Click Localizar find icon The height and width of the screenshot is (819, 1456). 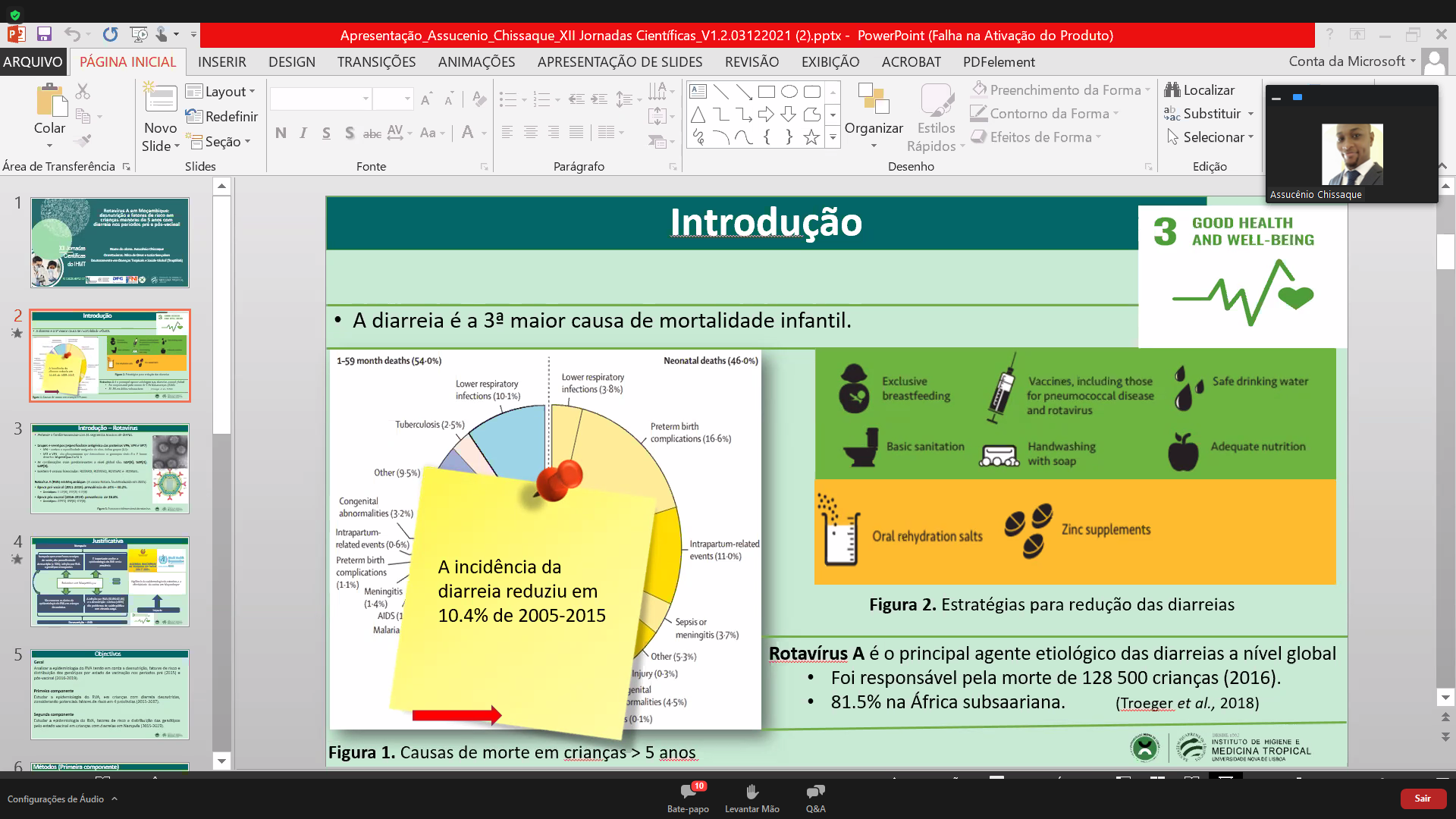pos(1173,89)
